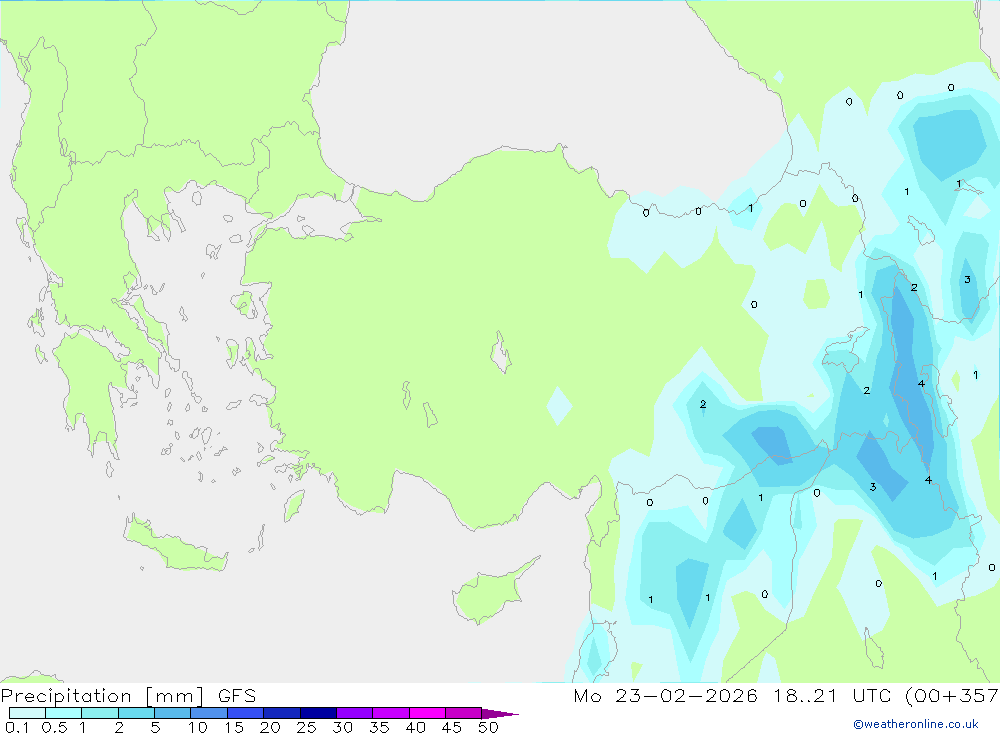Click the legend label "0.1"
This screenshot has height=733, width=1000.
point(17,727)
